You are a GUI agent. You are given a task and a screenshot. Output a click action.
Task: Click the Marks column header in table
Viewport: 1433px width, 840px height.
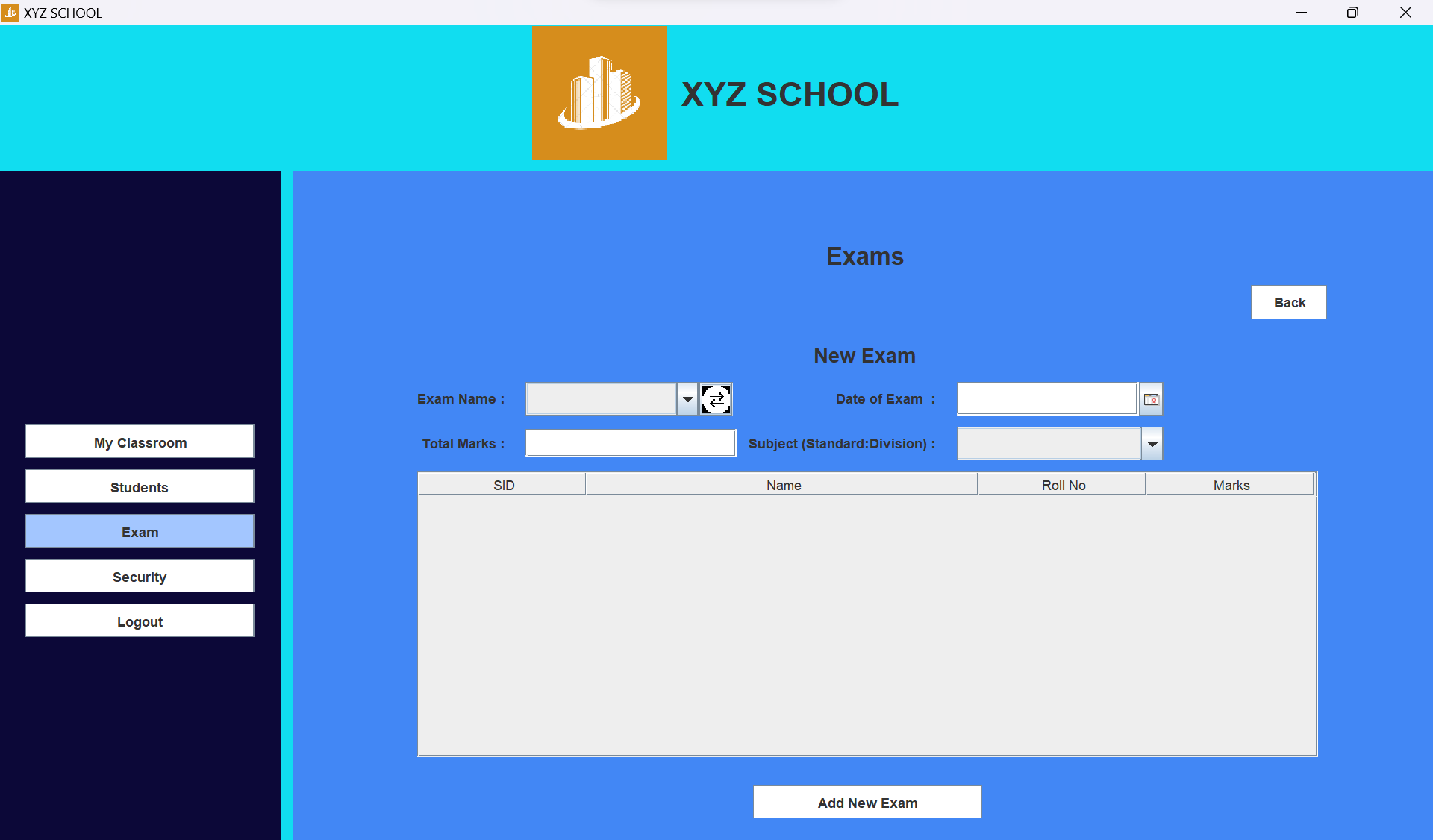[1231, 485]
